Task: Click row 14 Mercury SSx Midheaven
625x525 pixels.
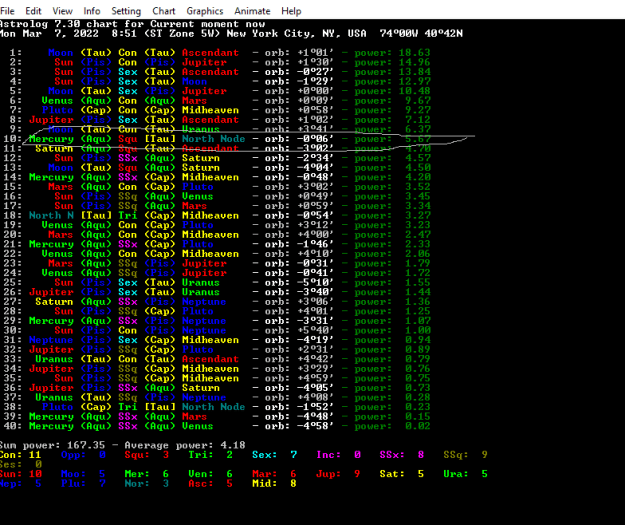Action: (217, 177)
